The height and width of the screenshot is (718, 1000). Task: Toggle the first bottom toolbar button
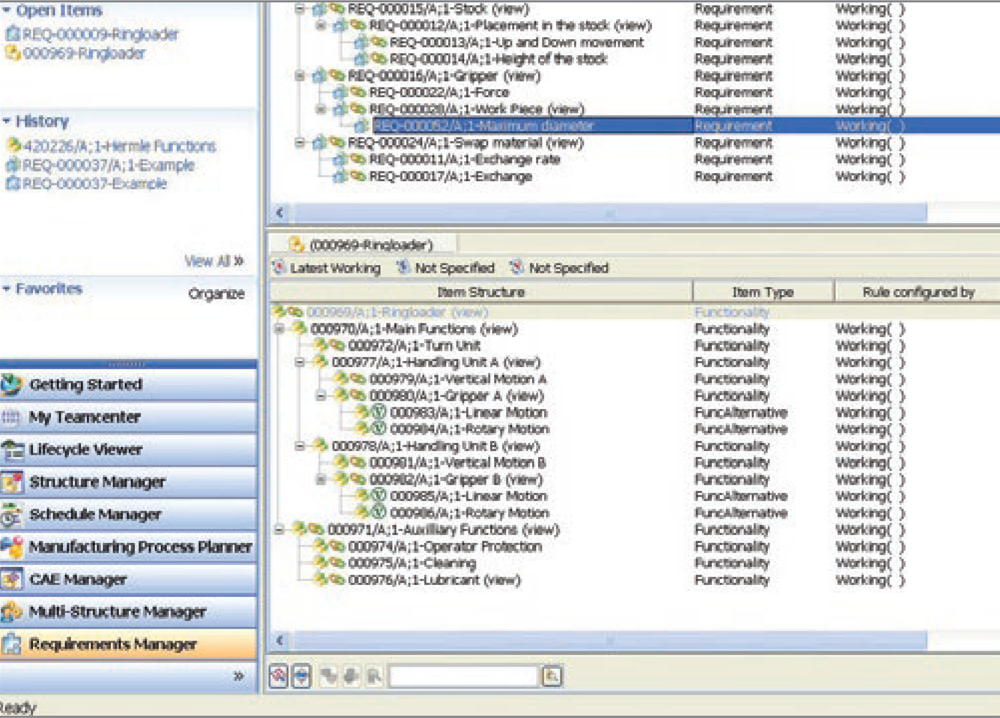pyautogui.click(x=279, y=677)
